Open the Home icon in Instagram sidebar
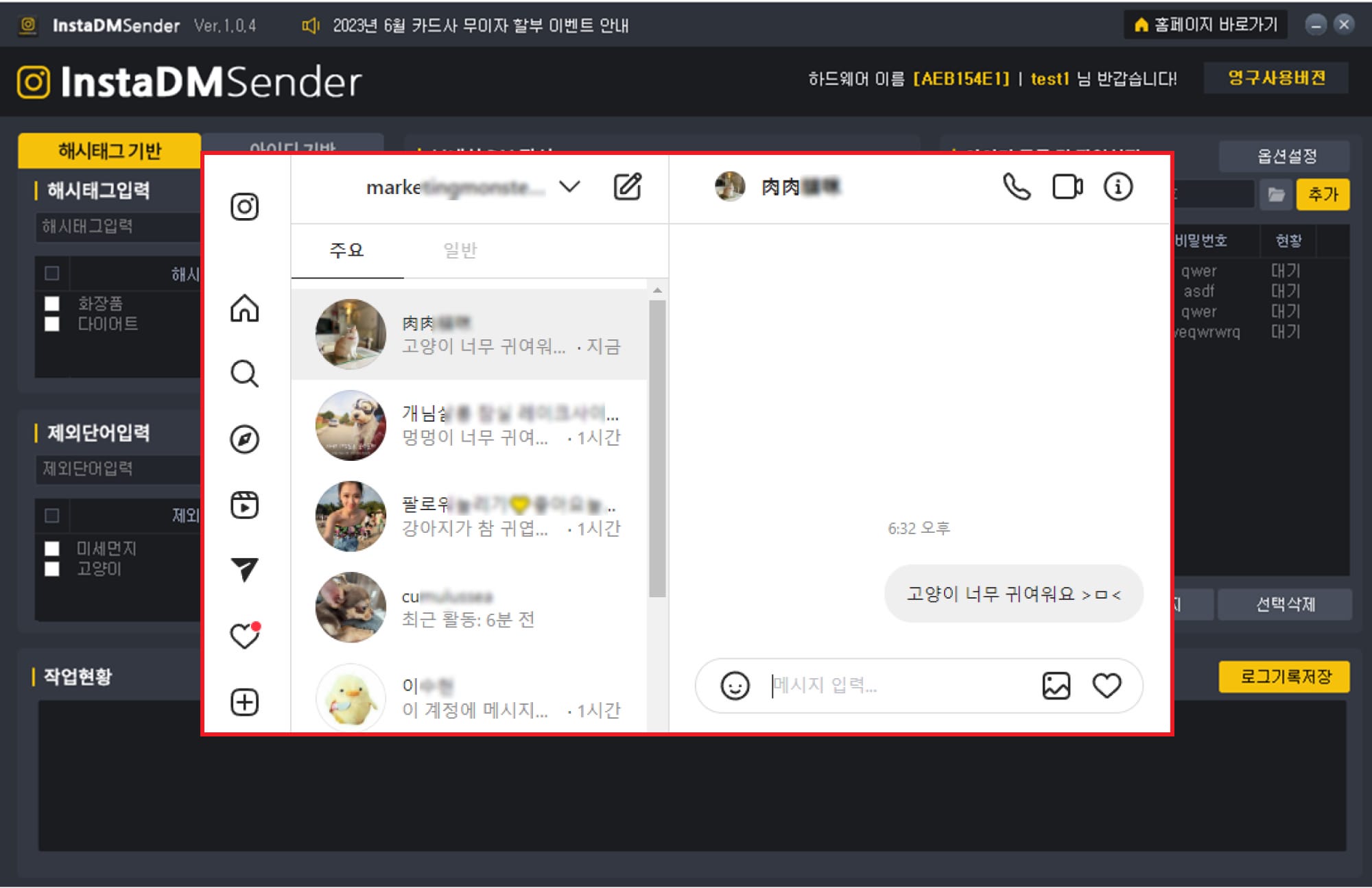The width and height of the screenshot is (1372, 888). coord(244,308)
